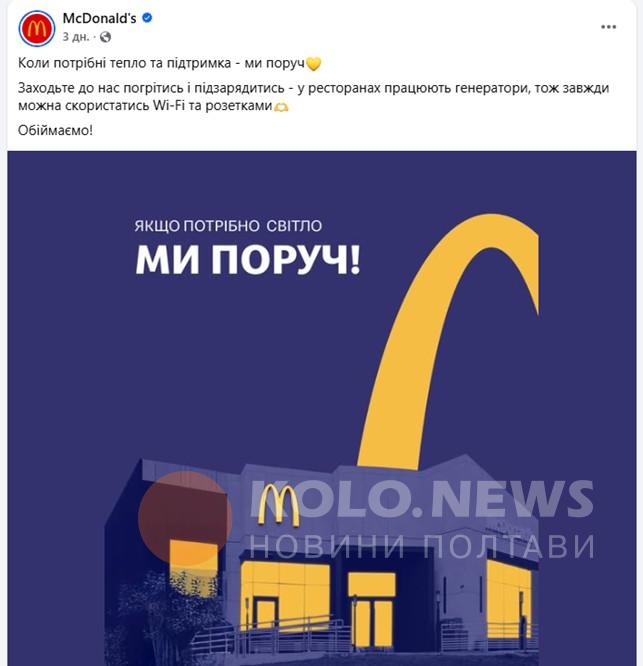
Task: Click the red circle on the building
Action: [x=185, y=518]
